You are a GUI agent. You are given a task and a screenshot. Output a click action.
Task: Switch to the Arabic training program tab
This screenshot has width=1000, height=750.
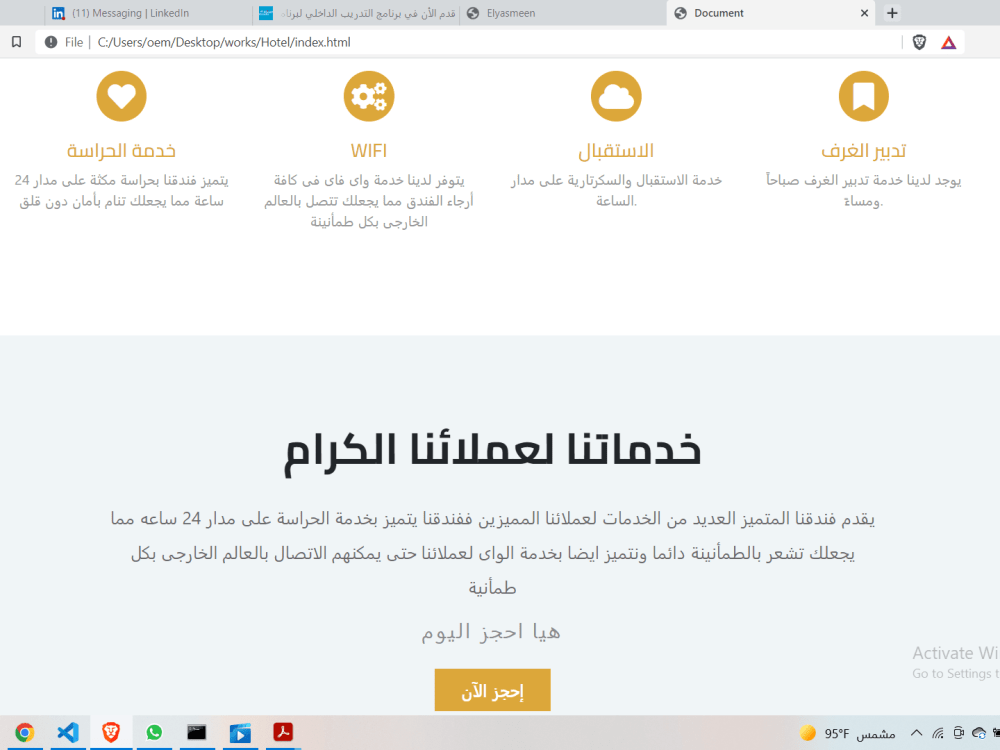tap(357, 13)
